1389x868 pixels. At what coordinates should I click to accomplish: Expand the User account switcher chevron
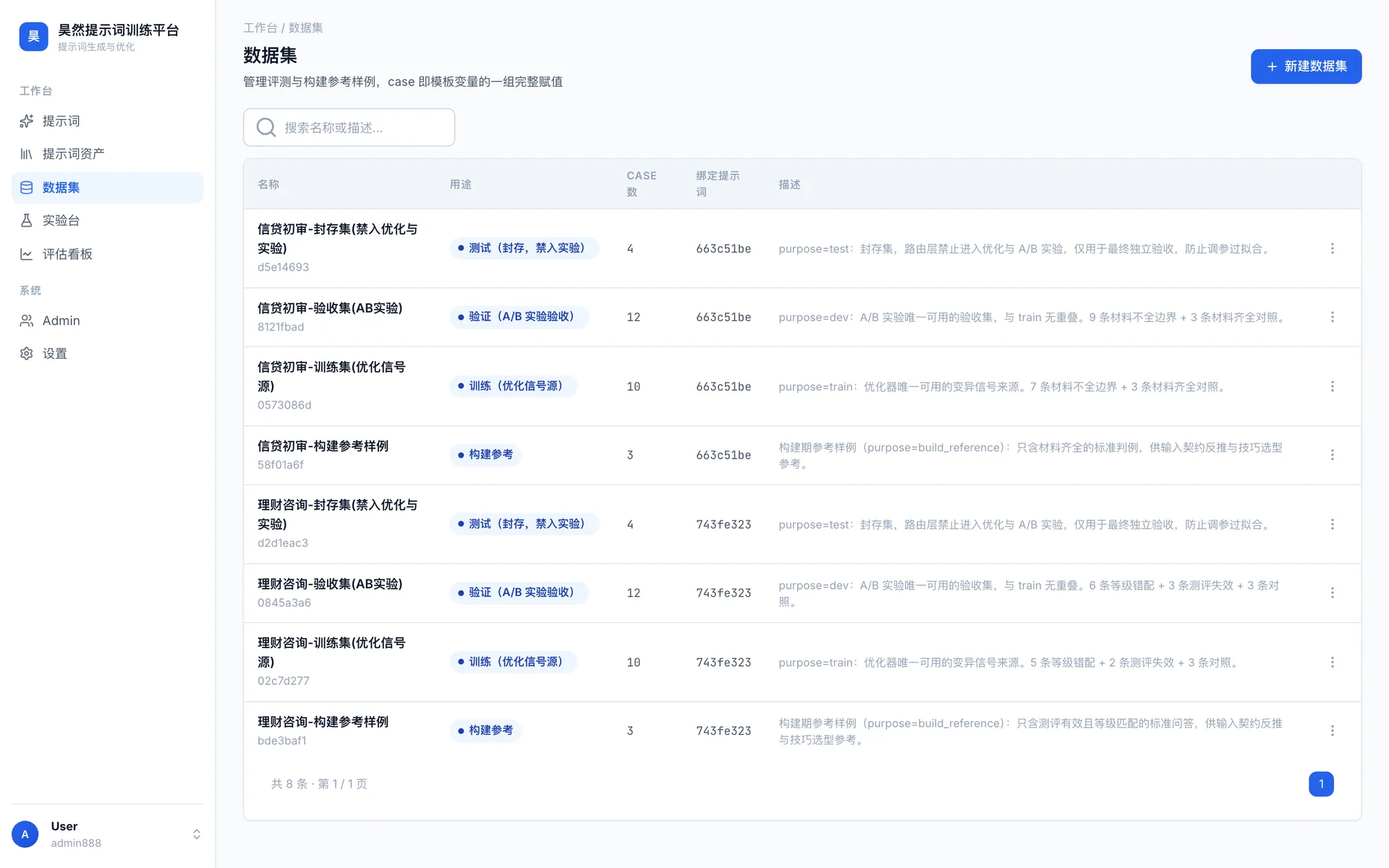[x=196, y=834]
